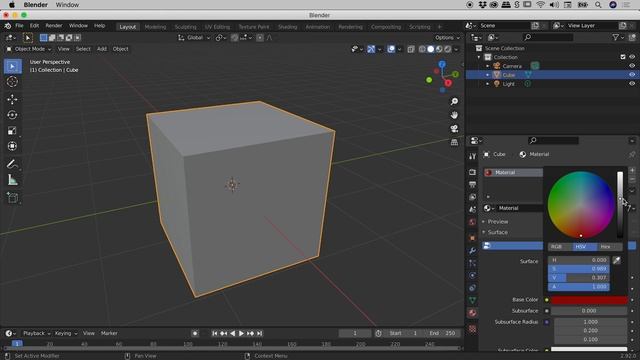Click the eyedropper in color picker
The height and width of the screenshot is (360, 640).
pyautogui.click(x=617, y=260)
